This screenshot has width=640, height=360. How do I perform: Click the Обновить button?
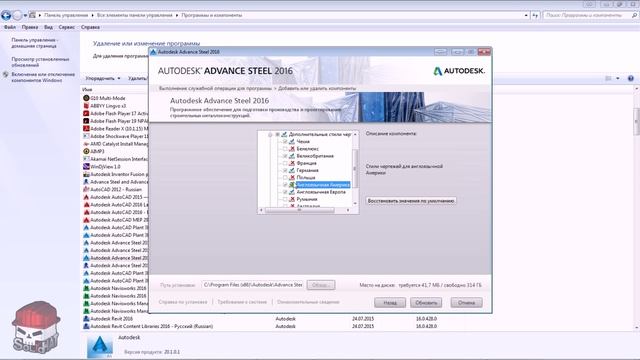(x=426, y=303)
